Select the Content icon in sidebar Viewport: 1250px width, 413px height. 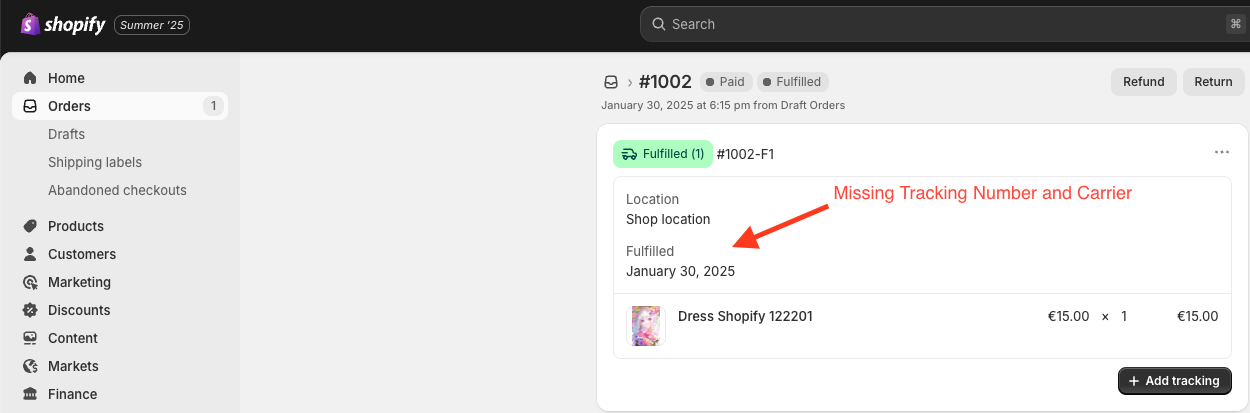click(30, 338)
